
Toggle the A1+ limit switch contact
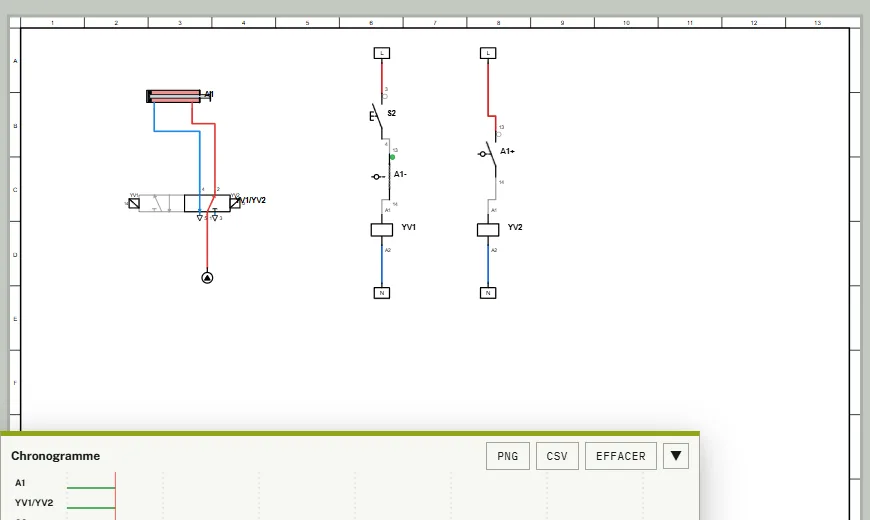coord(488,154)
